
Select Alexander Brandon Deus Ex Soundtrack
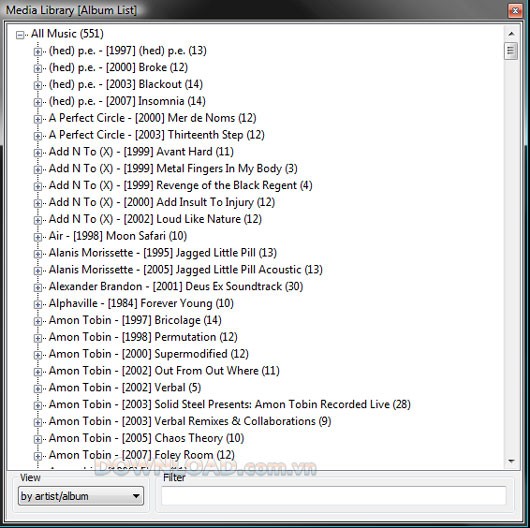(x=176, y=286)
